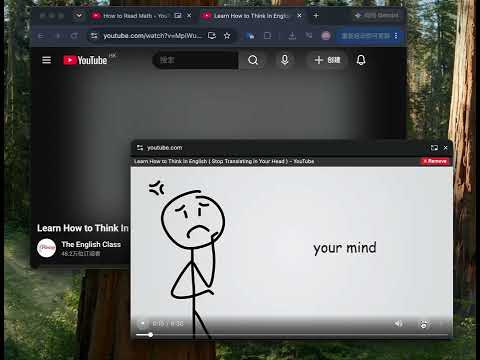Expand the tab search chevron dropdown

(x=78, y=15)
